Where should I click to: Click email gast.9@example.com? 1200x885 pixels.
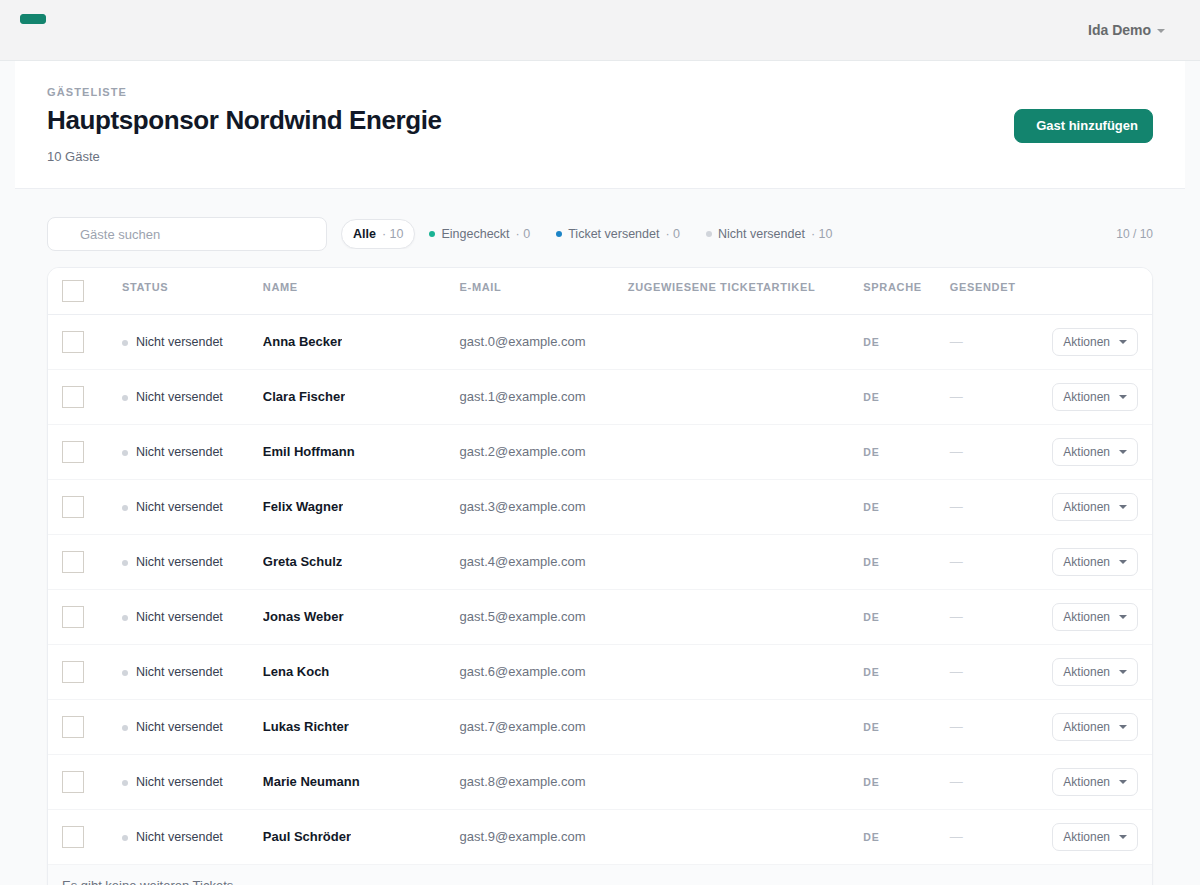pyautogui.click(x=523, y=837)
